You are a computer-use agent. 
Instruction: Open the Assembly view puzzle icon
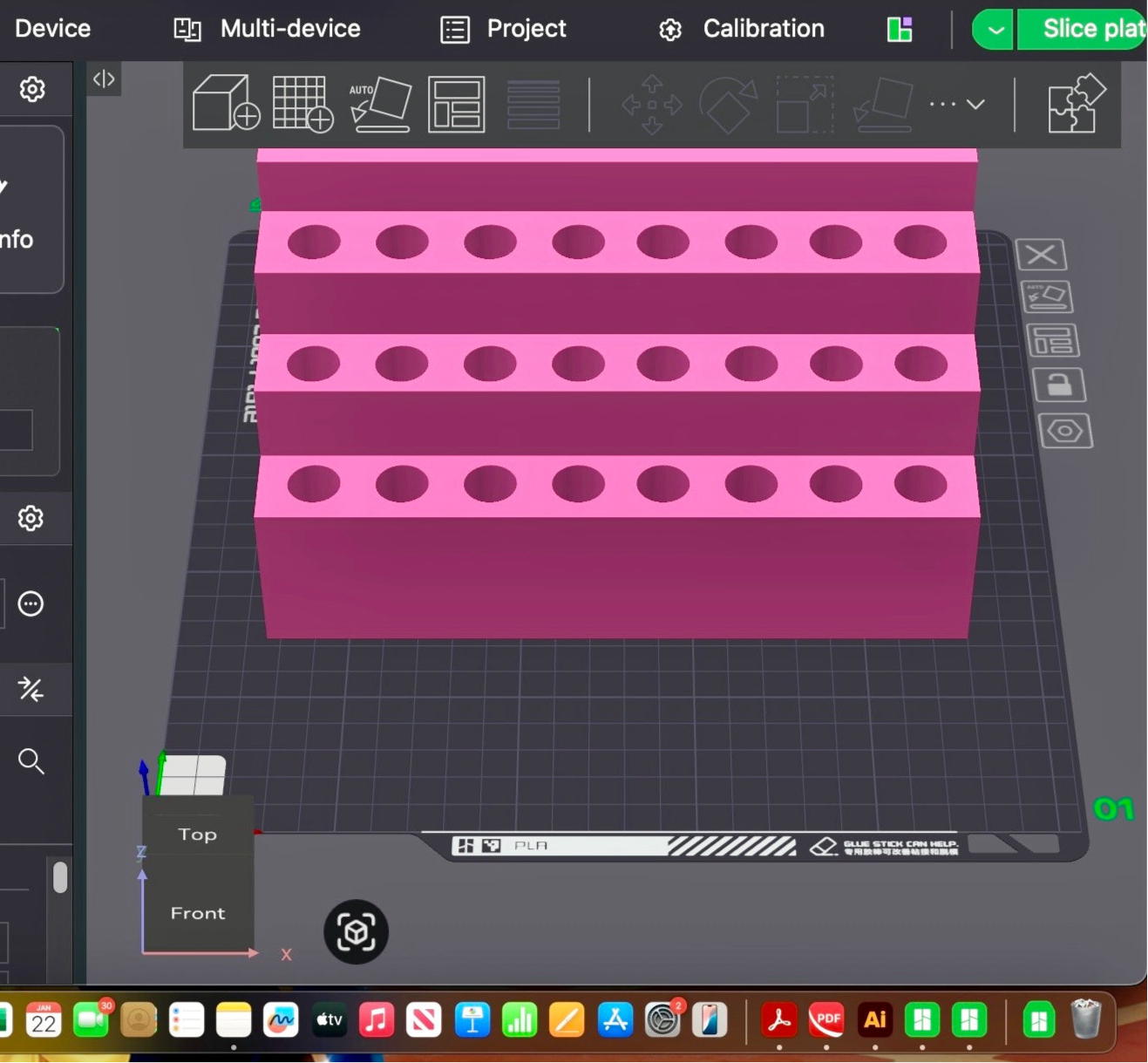1077,104
